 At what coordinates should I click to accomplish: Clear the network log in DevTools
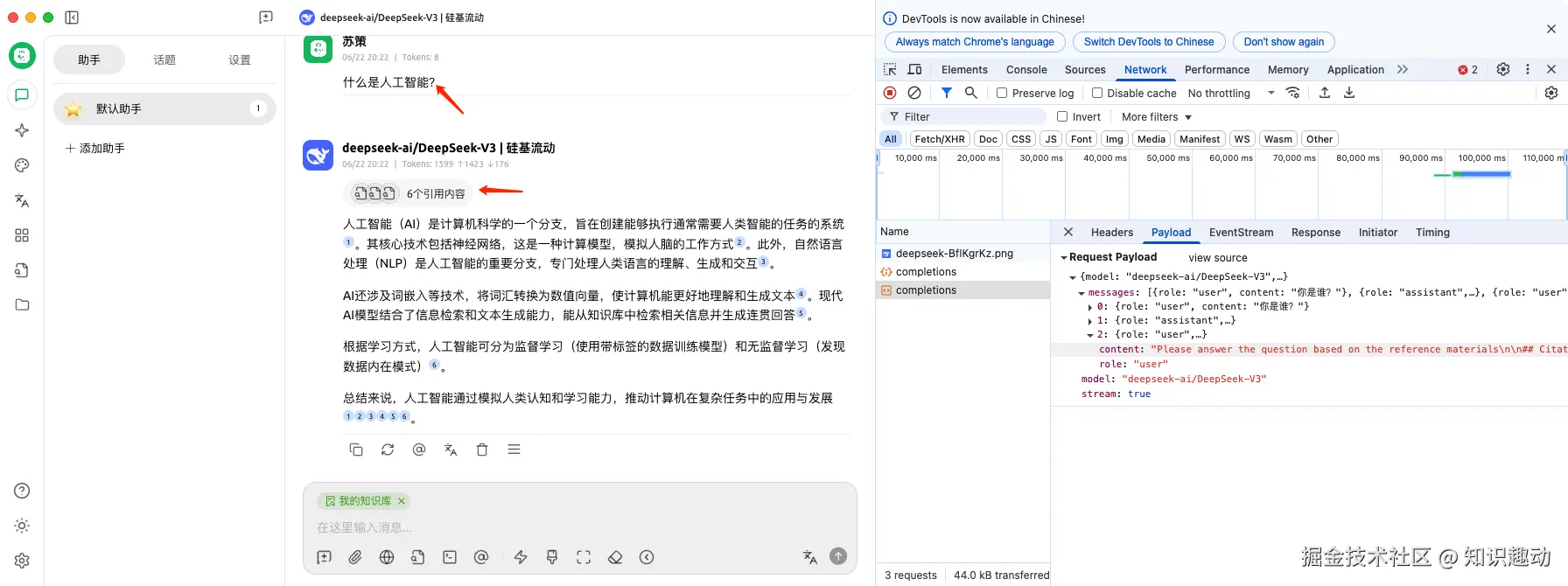914,93
